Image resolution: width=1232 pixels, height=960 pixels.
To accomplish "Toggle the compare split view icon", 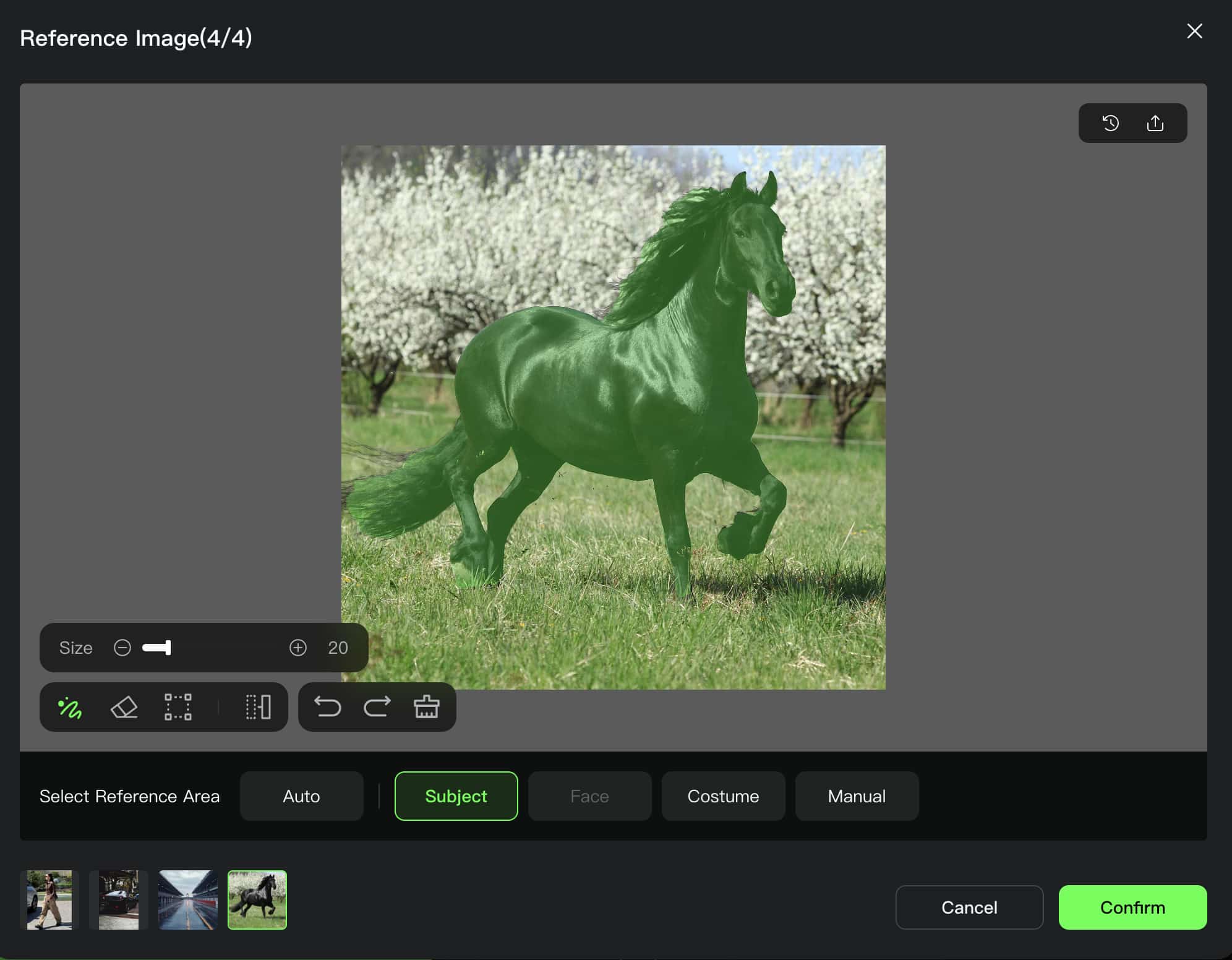I will (258, 707).
